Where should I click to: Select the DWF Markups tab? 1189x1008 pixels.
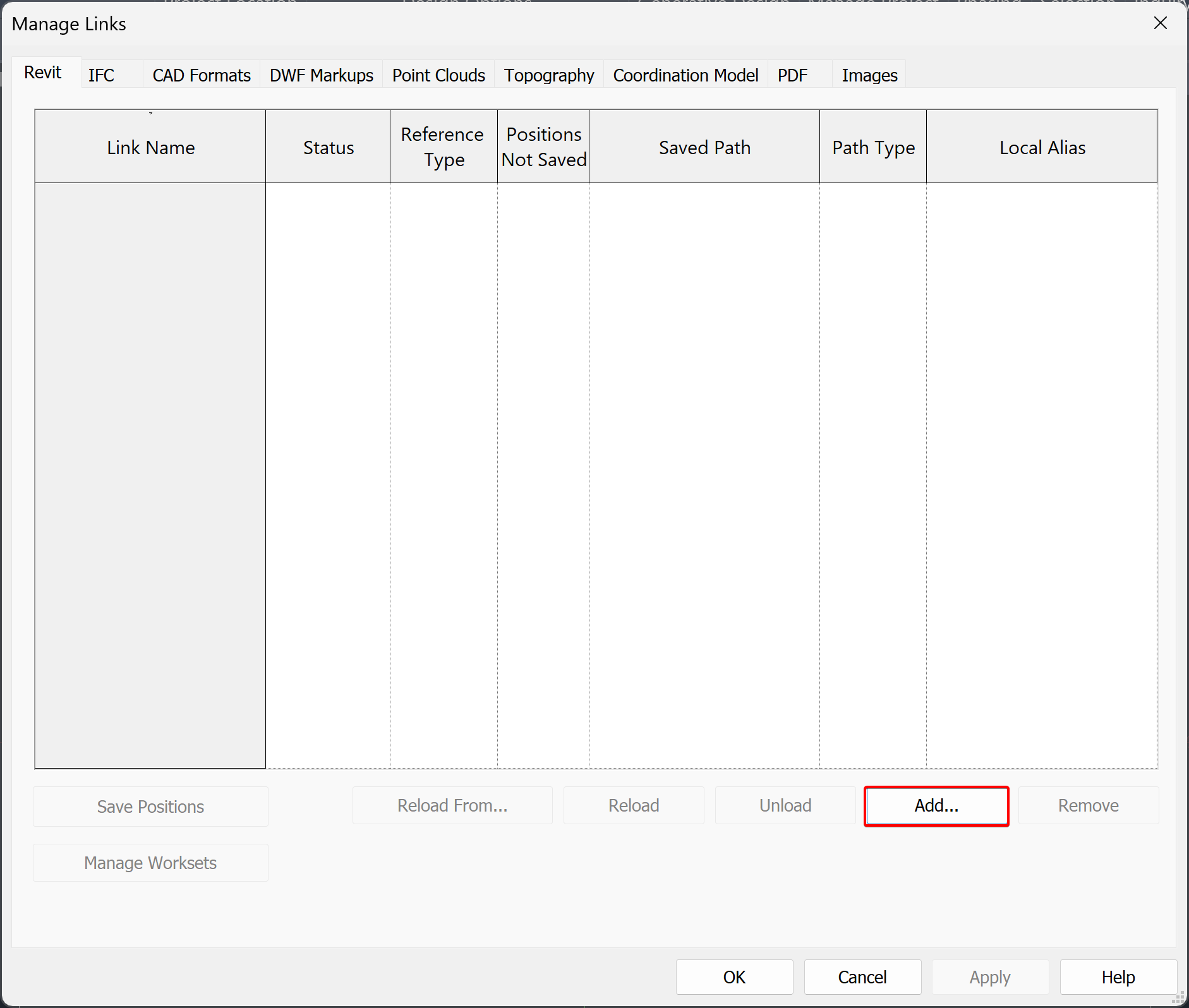coord(321,74)
